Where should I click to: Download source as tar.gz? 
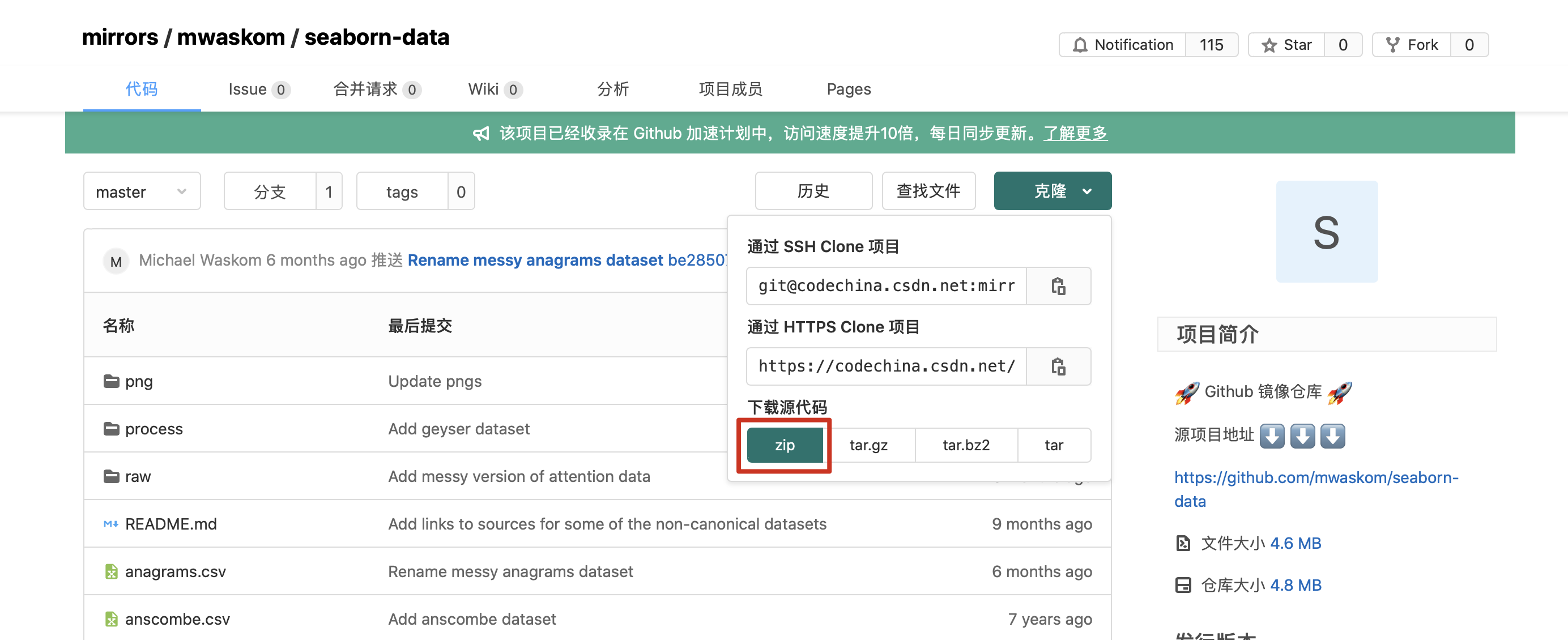868,445
